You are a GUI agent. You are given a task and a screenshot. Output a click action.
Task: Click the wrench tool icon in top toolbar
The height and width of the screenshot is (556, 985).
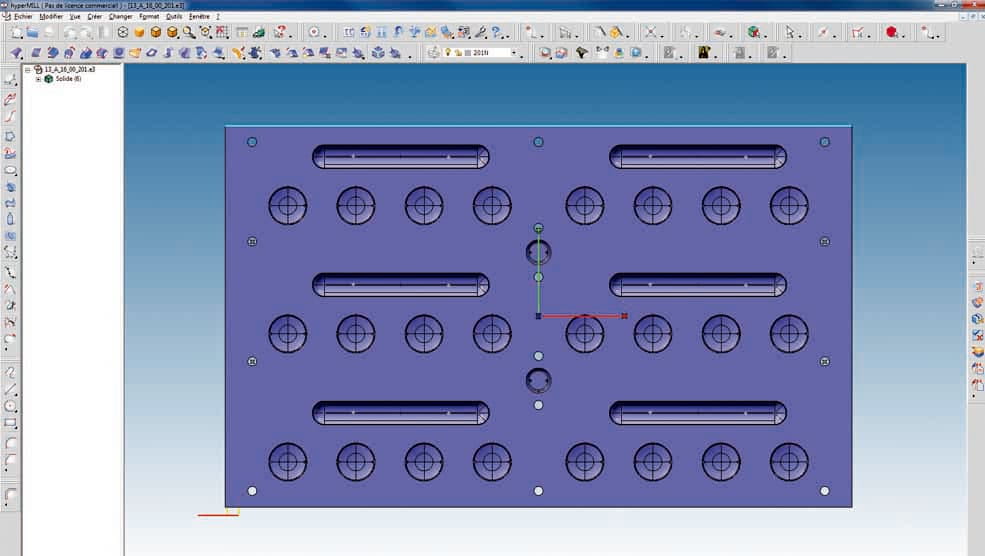tap(481, 32)
